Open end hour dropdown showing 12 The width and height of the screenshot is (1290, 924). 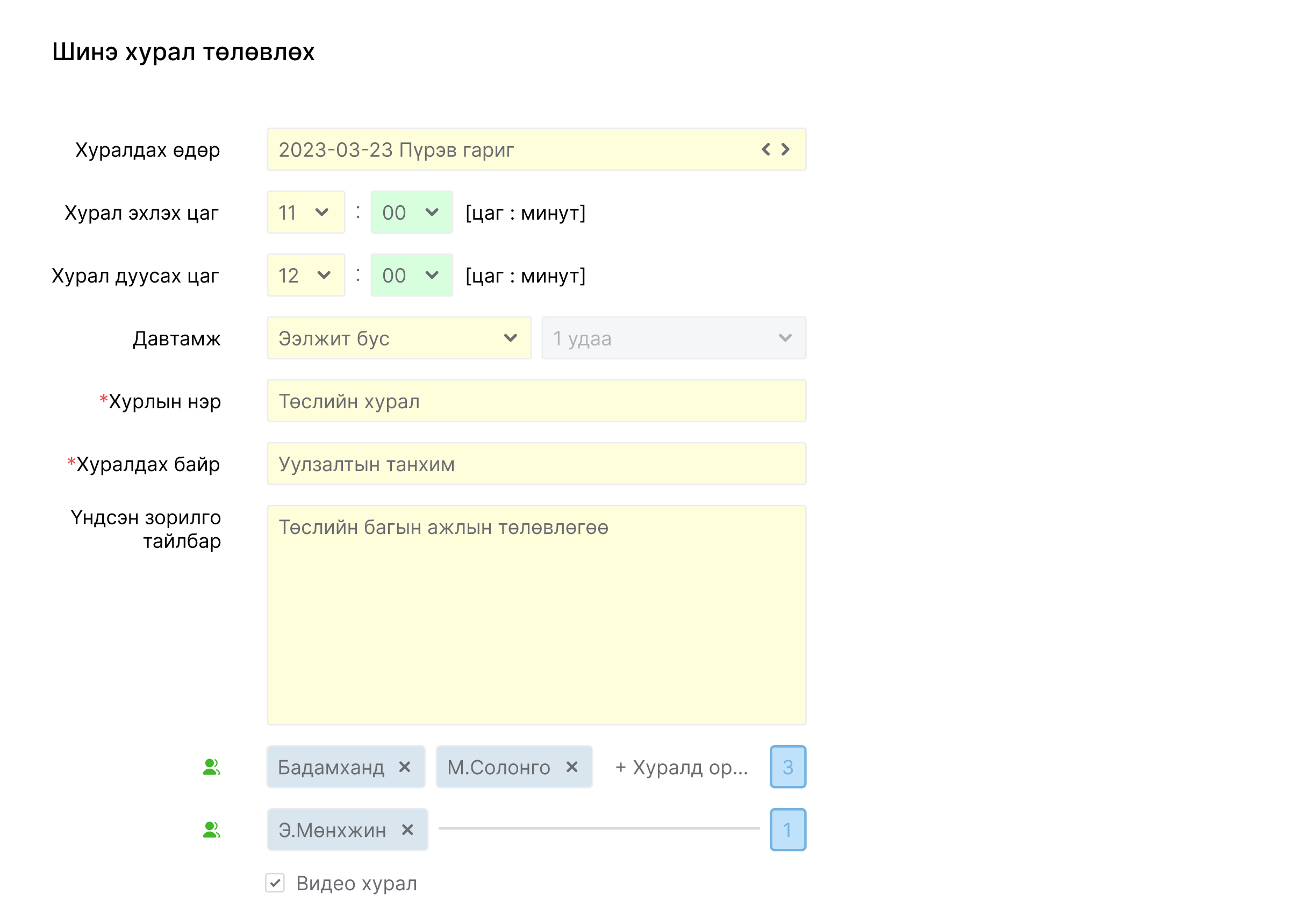pos(305,275)
